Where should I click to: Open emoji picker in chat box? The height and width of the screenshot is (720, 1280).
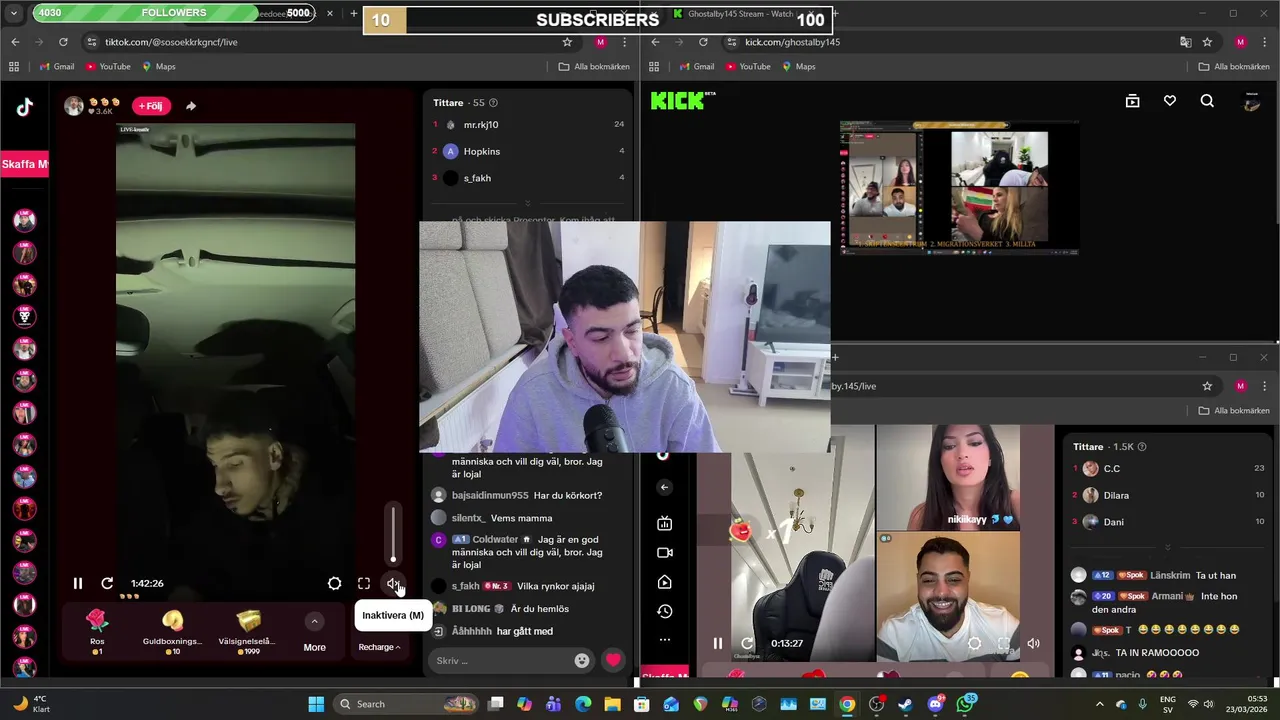click(582, 660)
